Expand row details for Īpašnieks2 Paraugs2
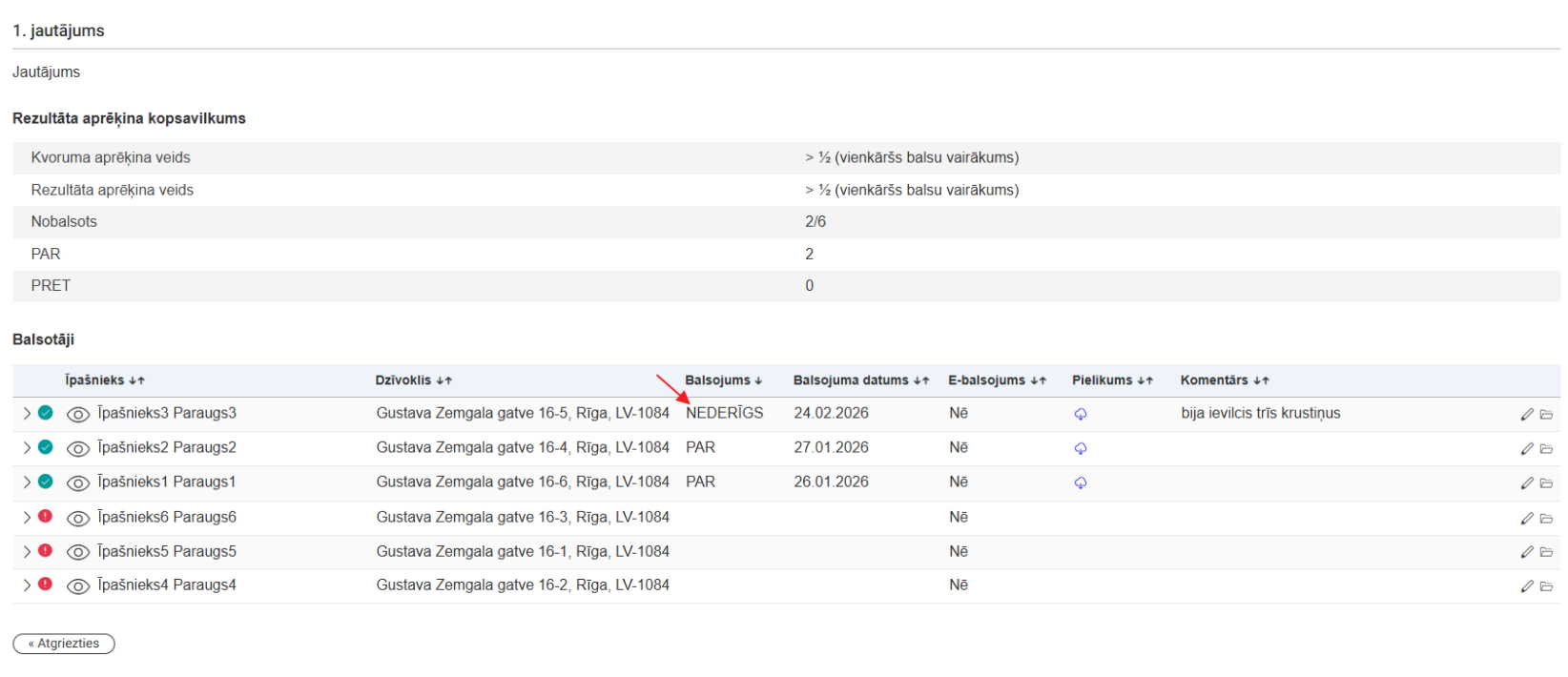 click(x=27, y=447)
